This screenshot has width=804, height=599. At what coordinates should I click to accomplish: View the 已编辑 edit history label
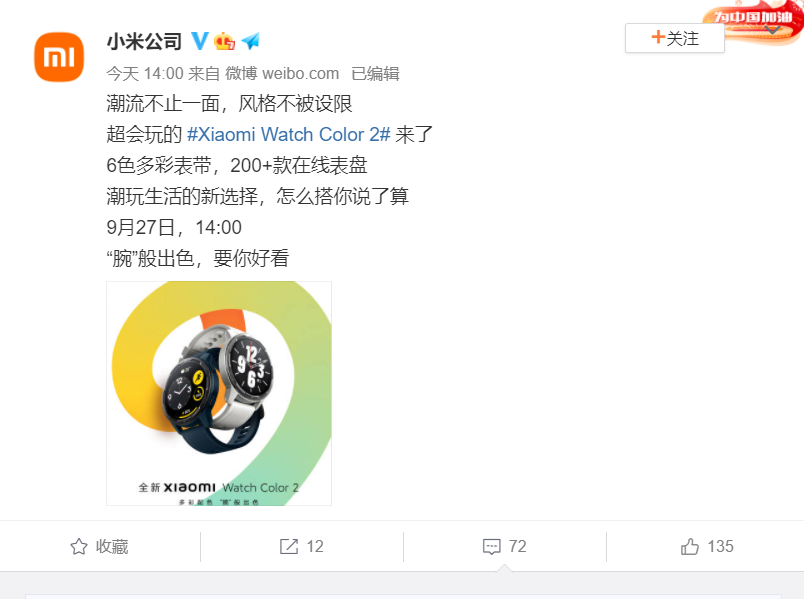(x=375, y=74)
